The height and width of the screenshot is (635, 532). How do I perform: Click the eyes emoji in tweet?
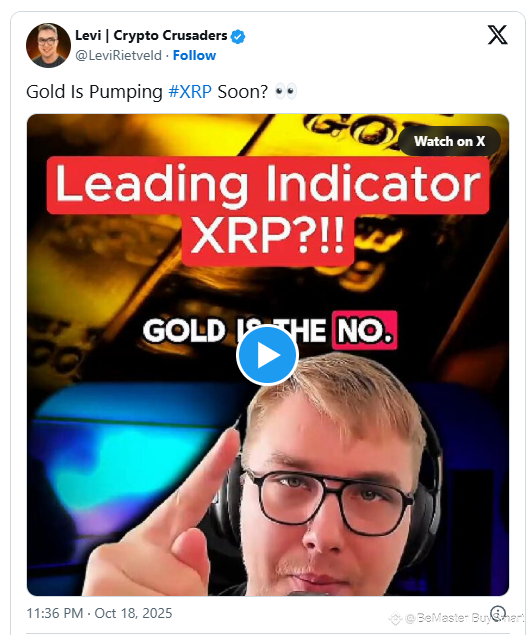click(285, 92)
